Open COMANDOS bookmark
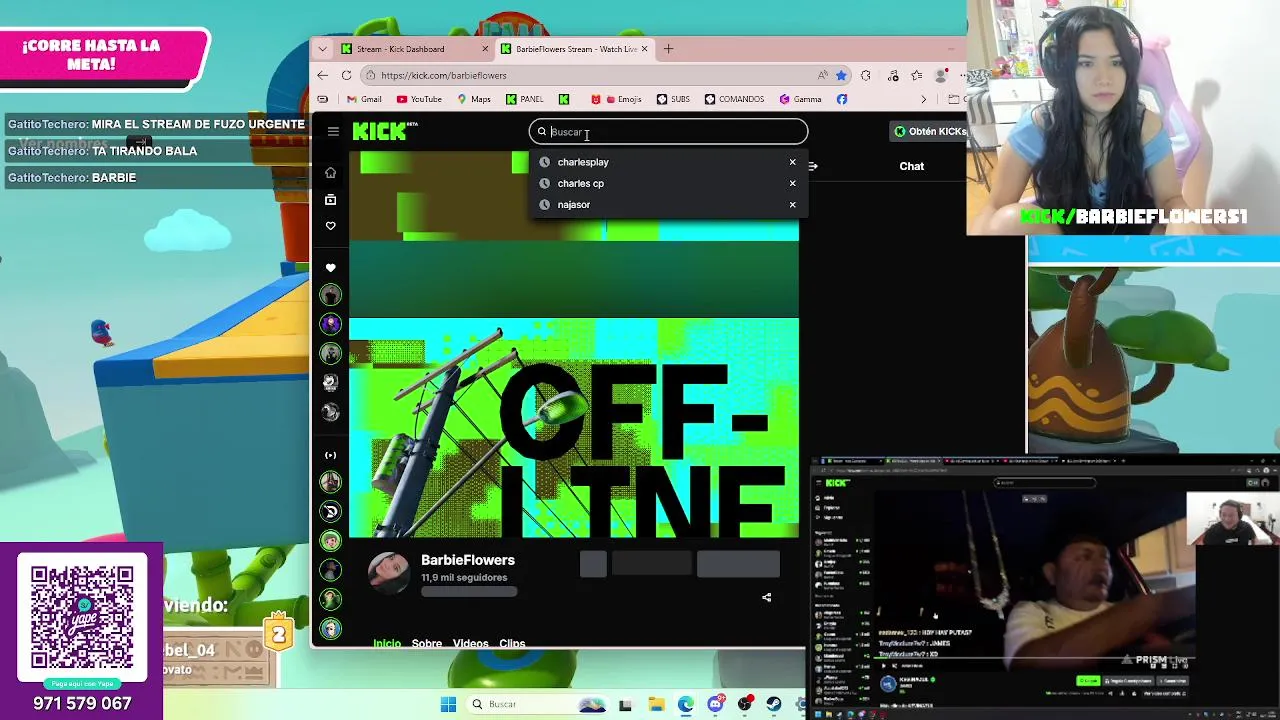Image resolution: width=1280 pixels, height=720 pixels. [x=734, y=99]
